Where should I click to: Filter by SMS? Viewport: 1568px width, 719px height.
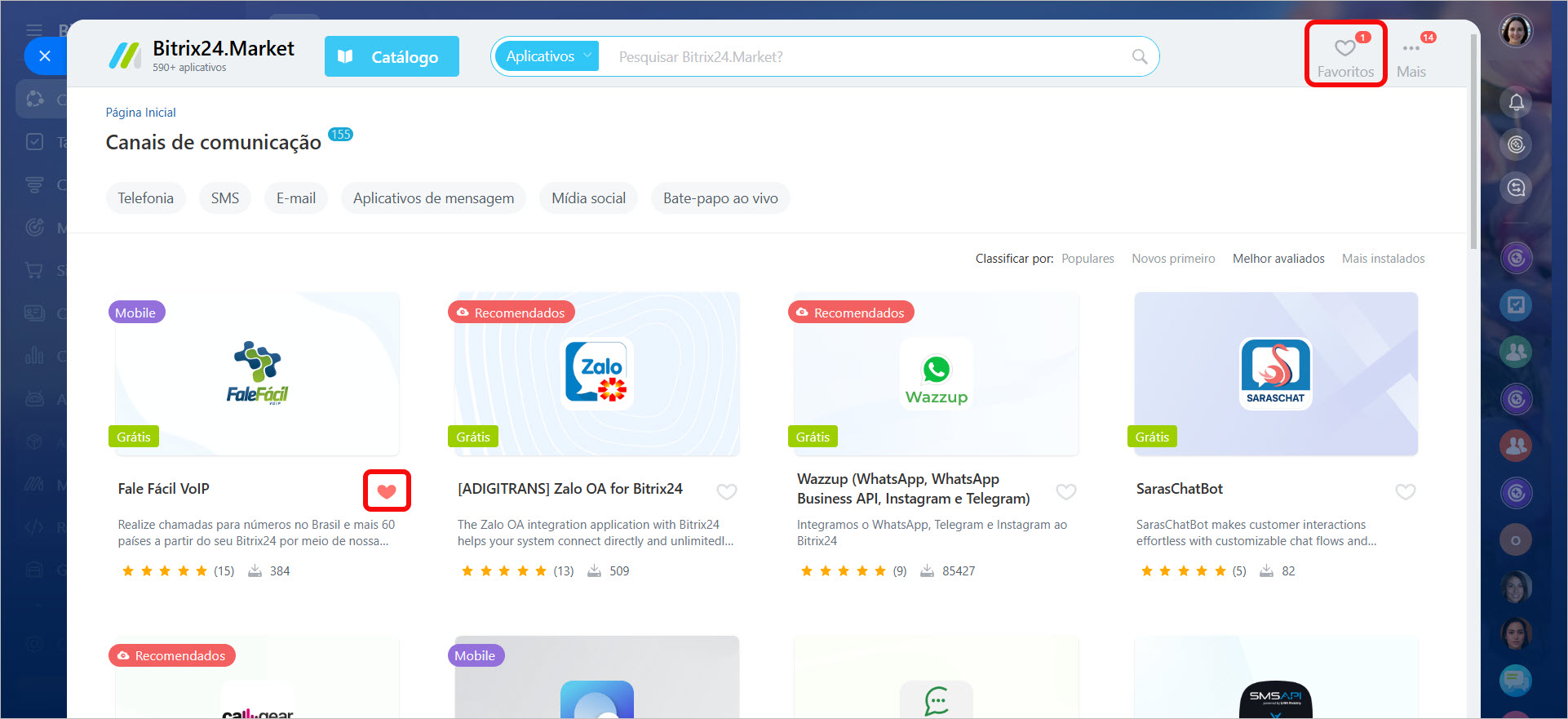point(225,198)
